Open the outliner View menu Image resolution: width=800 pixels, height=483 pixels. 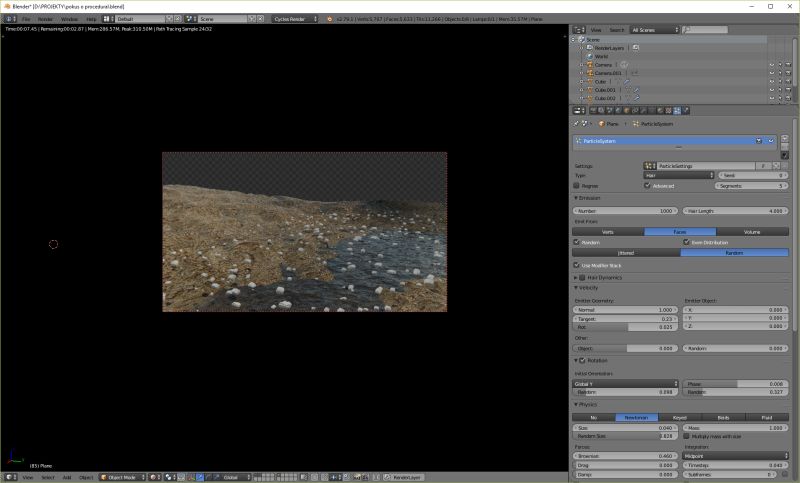tap(596, 30)
